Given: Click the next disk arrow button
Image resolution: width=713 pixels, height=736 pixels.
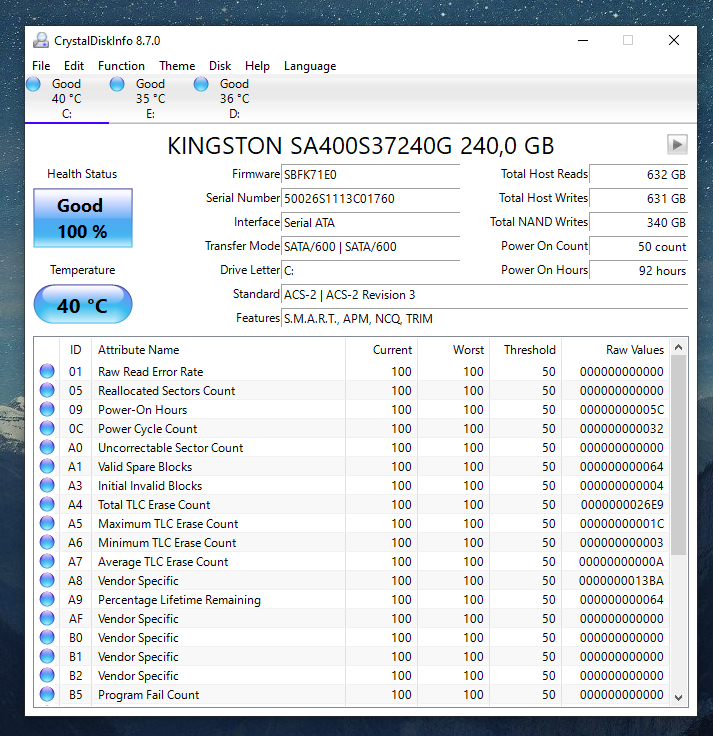Looking at the screenshot, I should (x=677, y=145).
